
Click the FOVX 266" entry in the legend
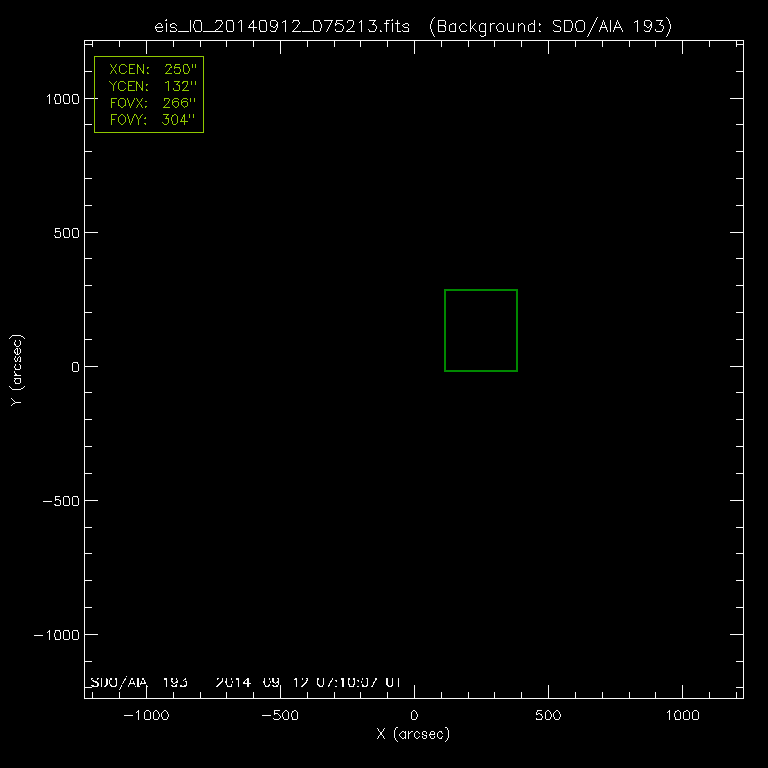(x=148, y=103)
